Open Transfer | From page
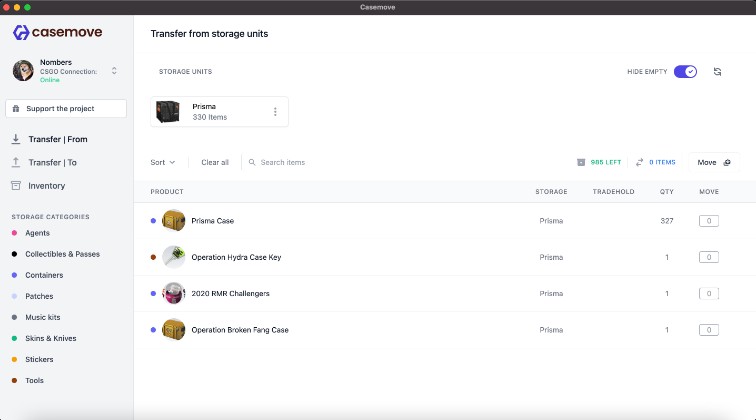The height and width of the screenshot is (420, 756). [x=58, y=139]
